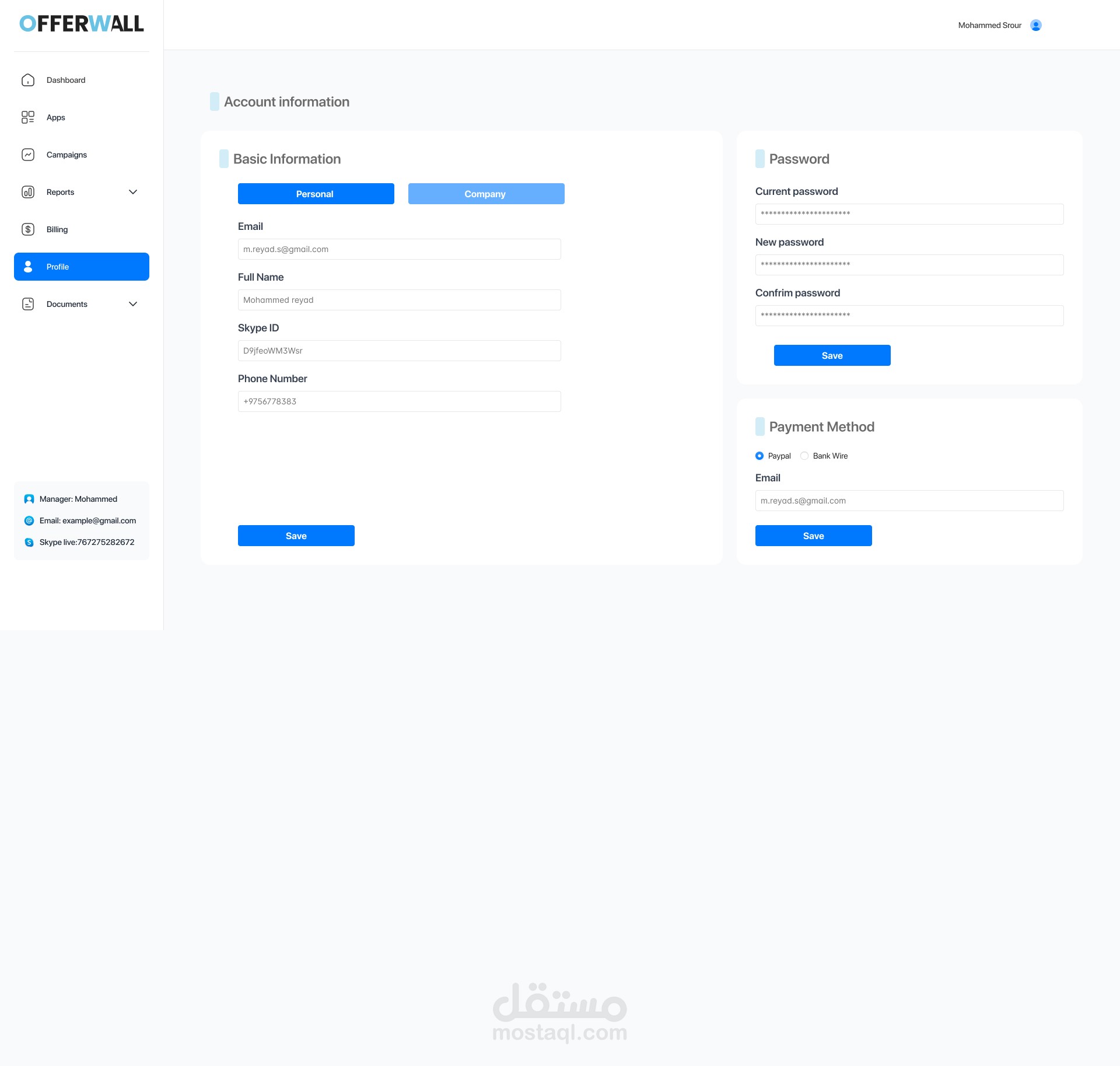Viewport: 1120px width, 1066px height.
Task: Expand the Documents submenu chevron
Action: 133,304
